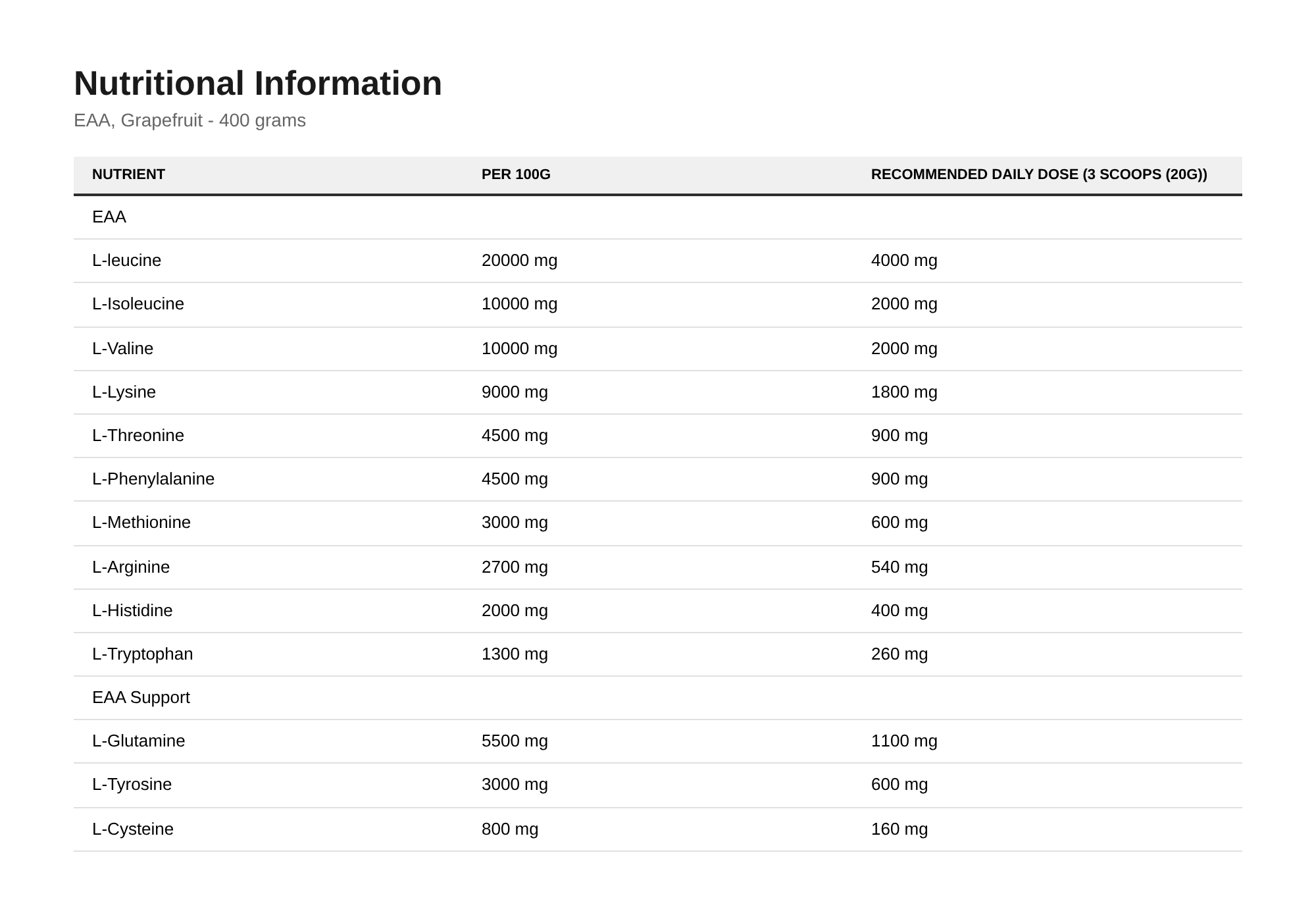The image size is (1316, 915).
Task: Select the EAA, Grapefruit - 400 grams subtitle
Action: click(x=190, y=120)
